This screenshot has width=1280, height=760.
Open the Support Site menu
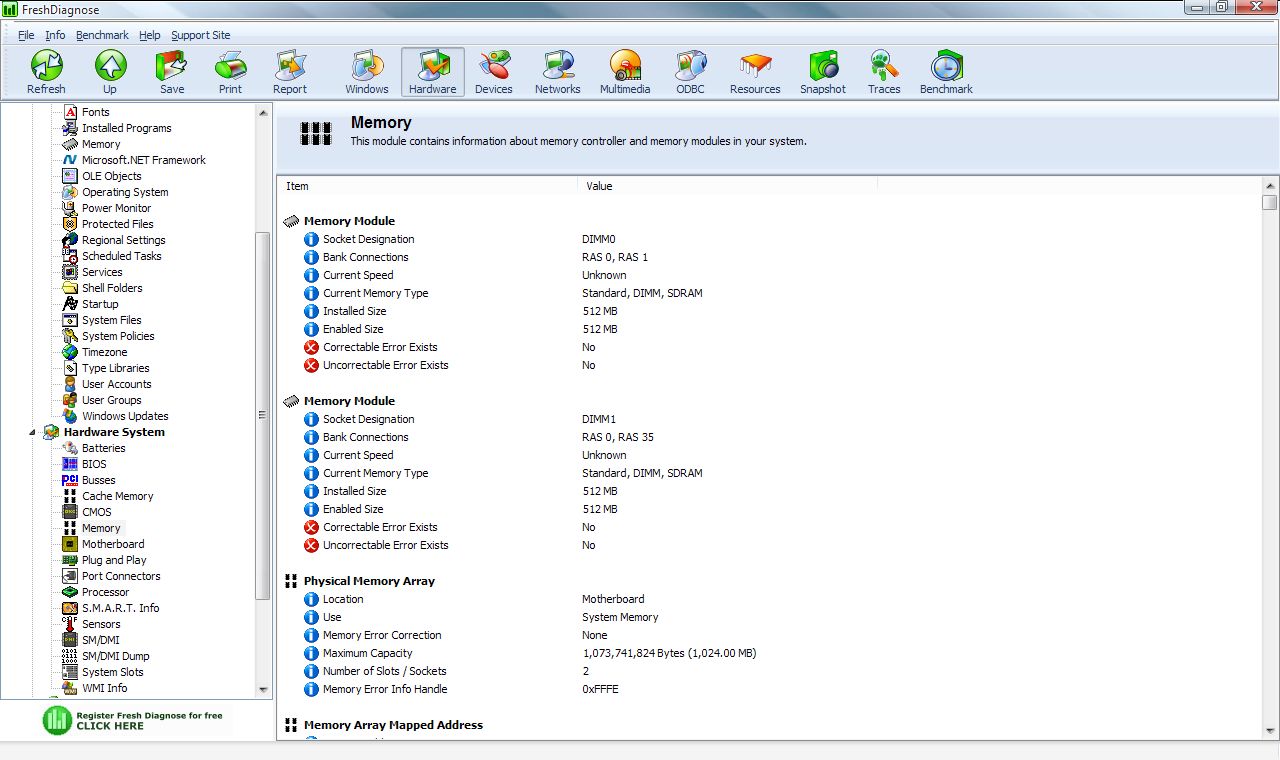pyautogui.click(x=200, y=35)
